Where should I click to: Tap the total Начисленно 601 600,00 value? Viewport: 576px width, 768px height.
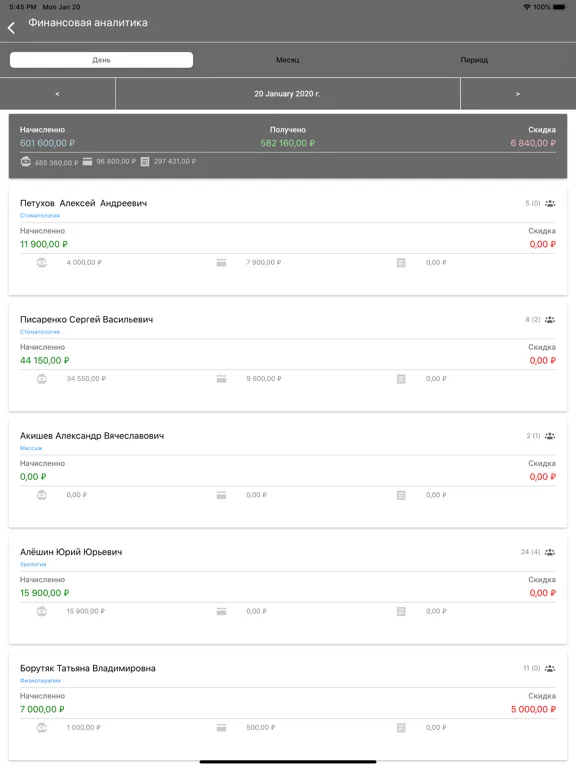pos(47,143)
